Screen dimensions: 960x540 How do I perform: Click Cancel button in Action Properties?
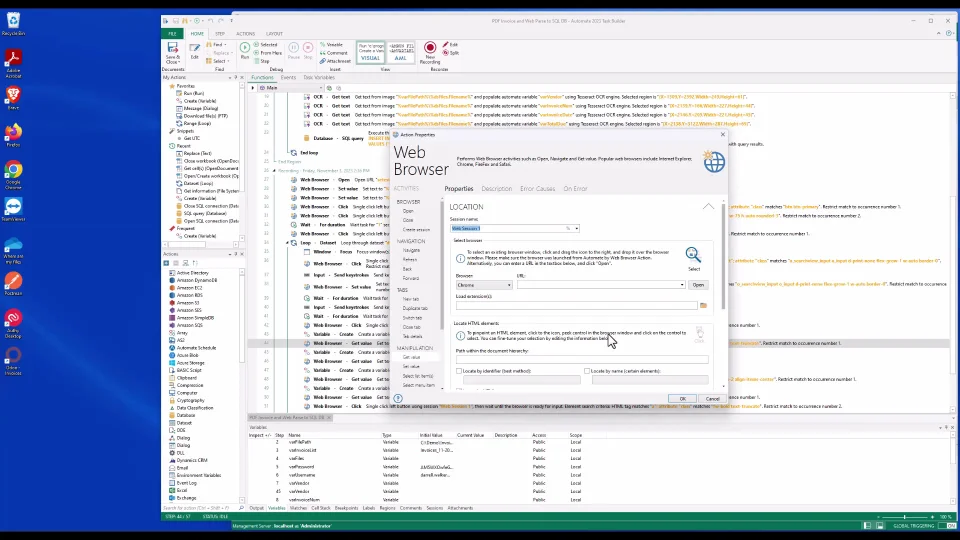click(712, 399)
